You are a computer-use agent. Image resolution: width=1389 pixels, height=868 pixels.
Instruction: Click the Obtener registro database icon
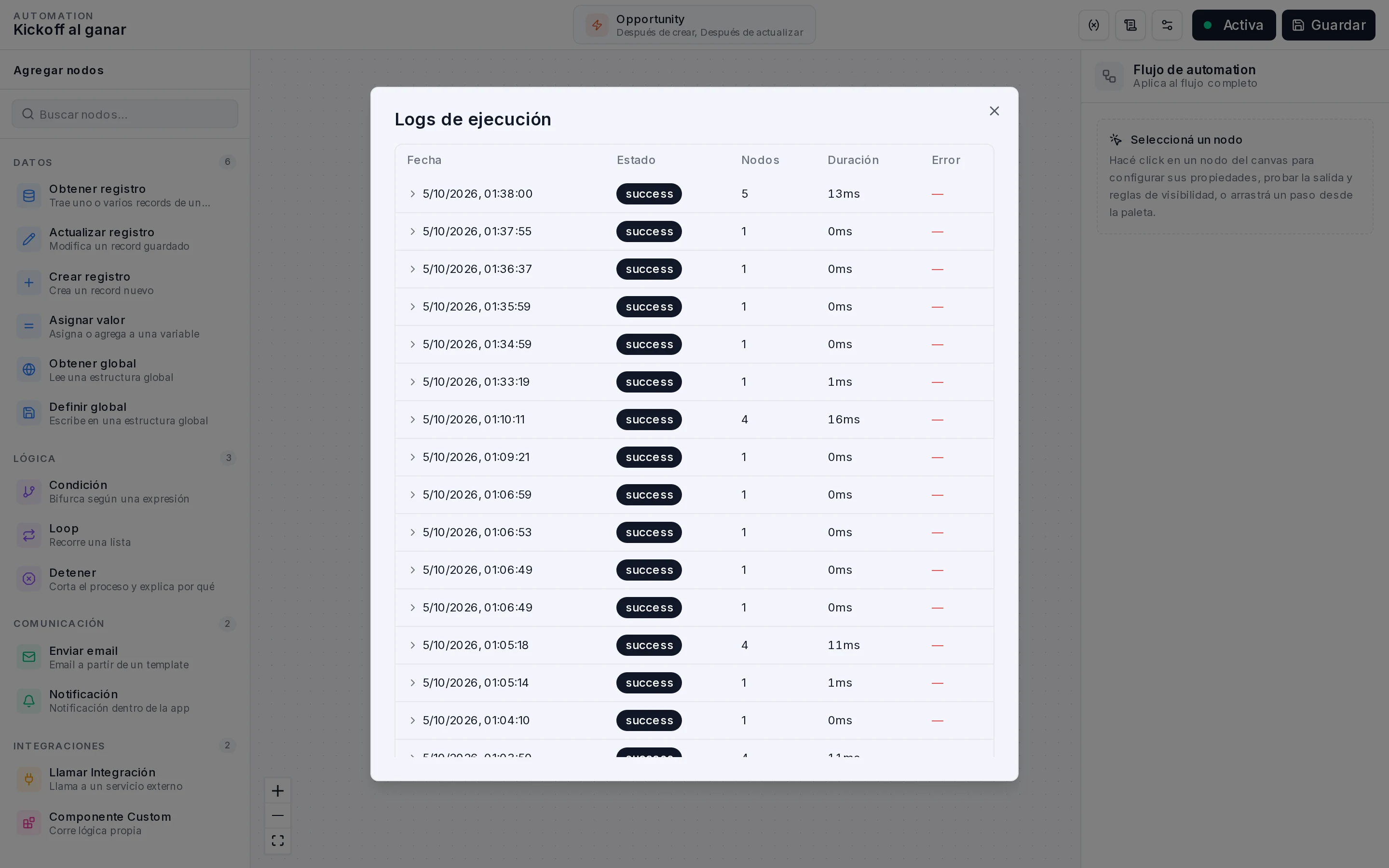click(x=29, y=196)
